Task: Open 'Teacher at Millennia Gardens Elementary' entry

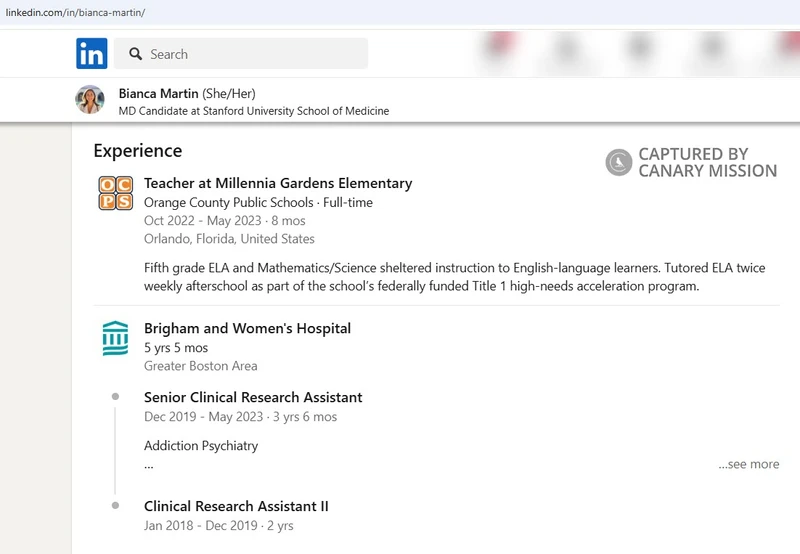Action: pos(278,183)
